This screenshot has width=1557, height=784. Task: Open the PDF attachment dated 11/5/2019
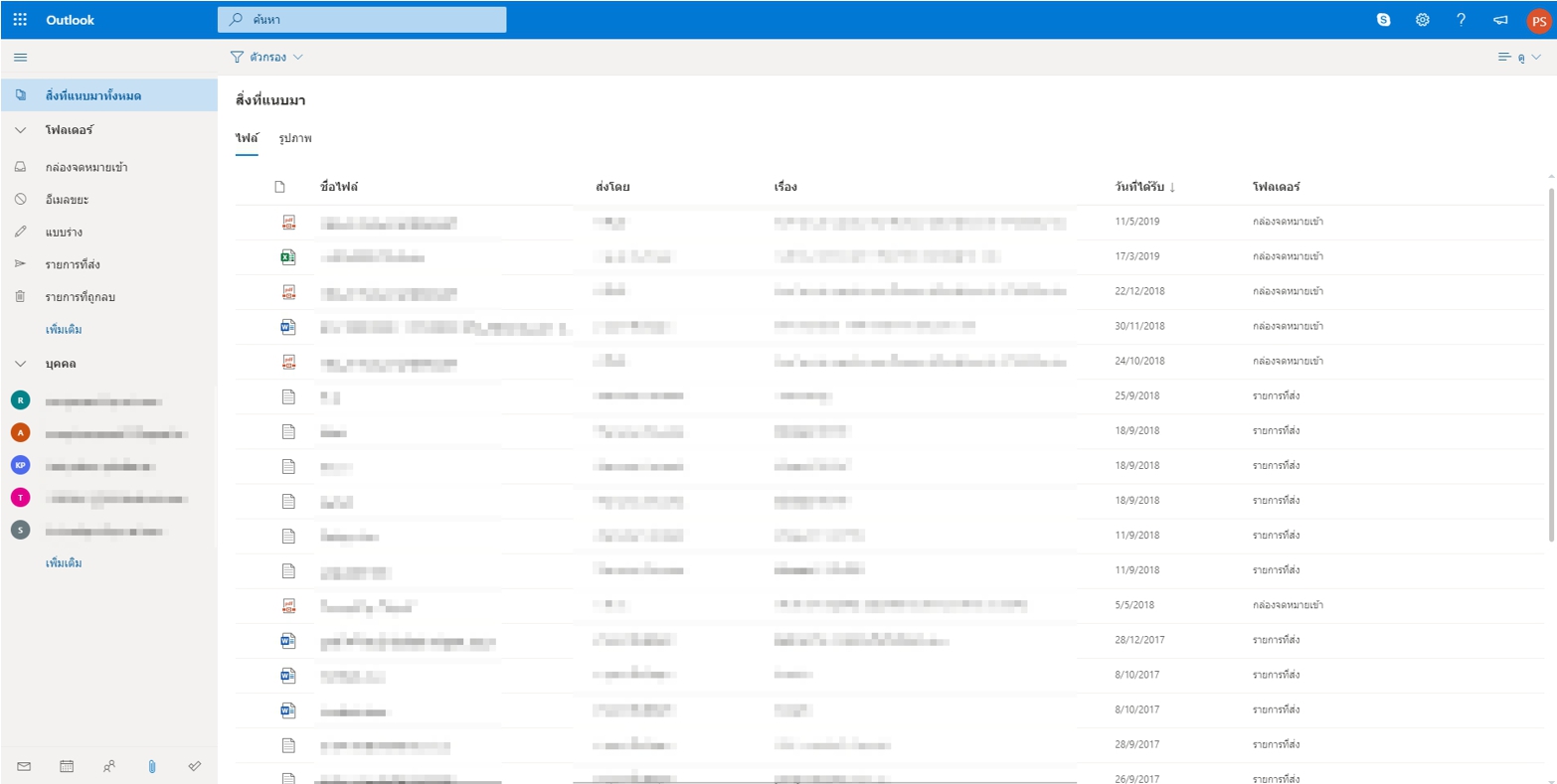(x=288, y=223)
